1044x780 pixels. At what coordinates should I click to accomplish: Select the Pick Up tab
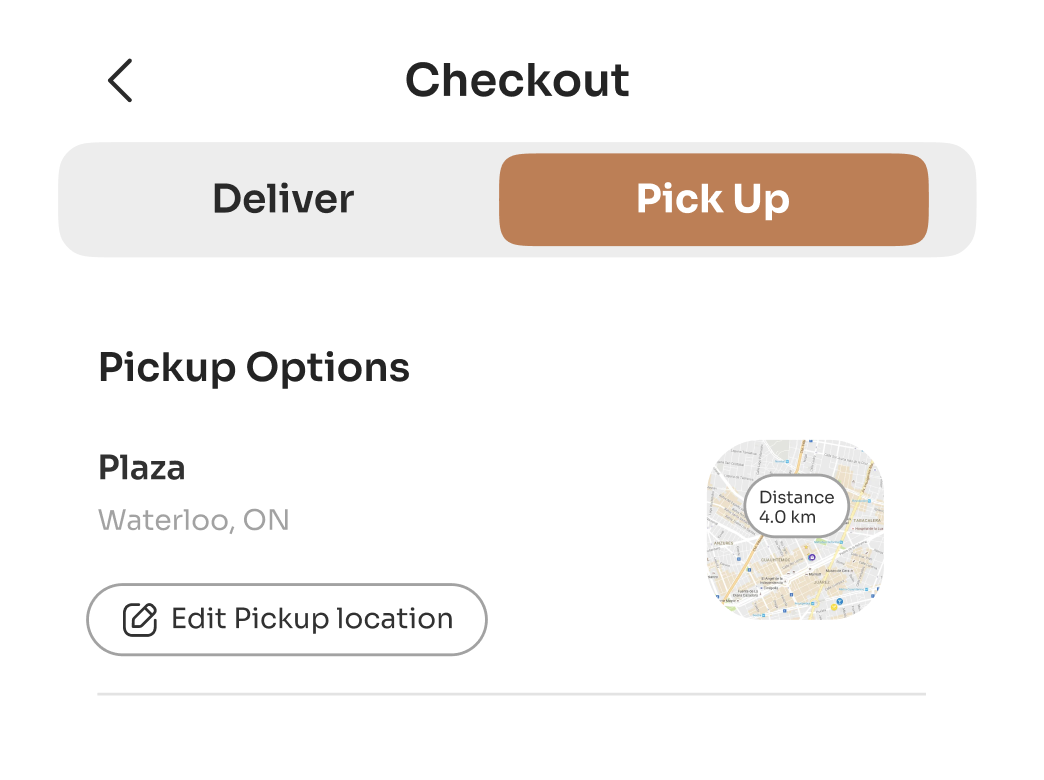tap(713, 199)
